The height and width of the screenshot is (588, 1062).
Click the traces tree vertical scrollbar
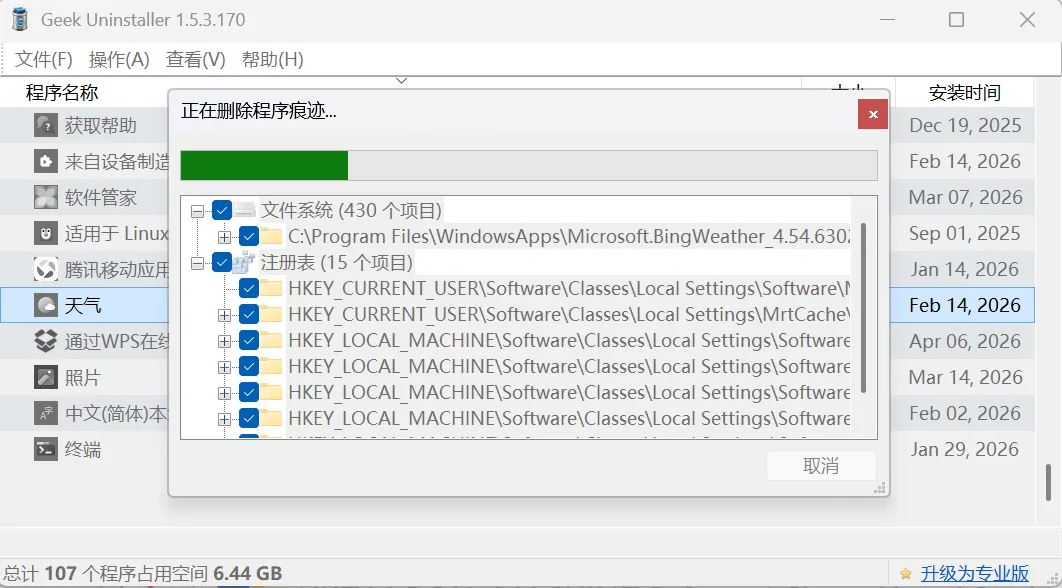click(x=864, y=308)
